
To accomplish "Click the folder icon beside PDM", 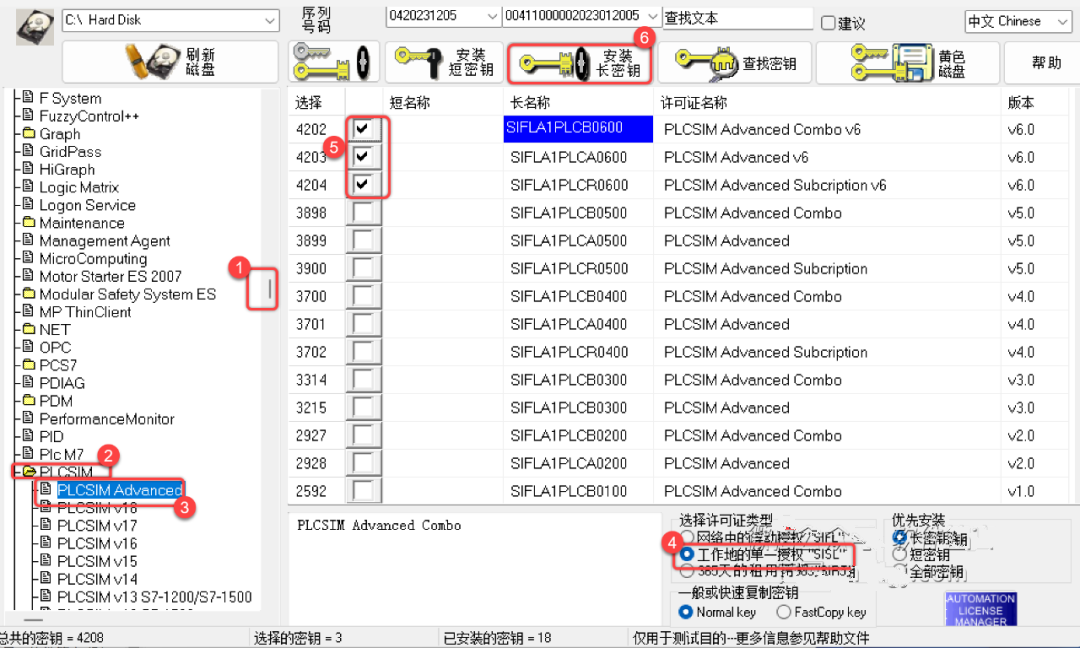I will [x=28, y=400].
